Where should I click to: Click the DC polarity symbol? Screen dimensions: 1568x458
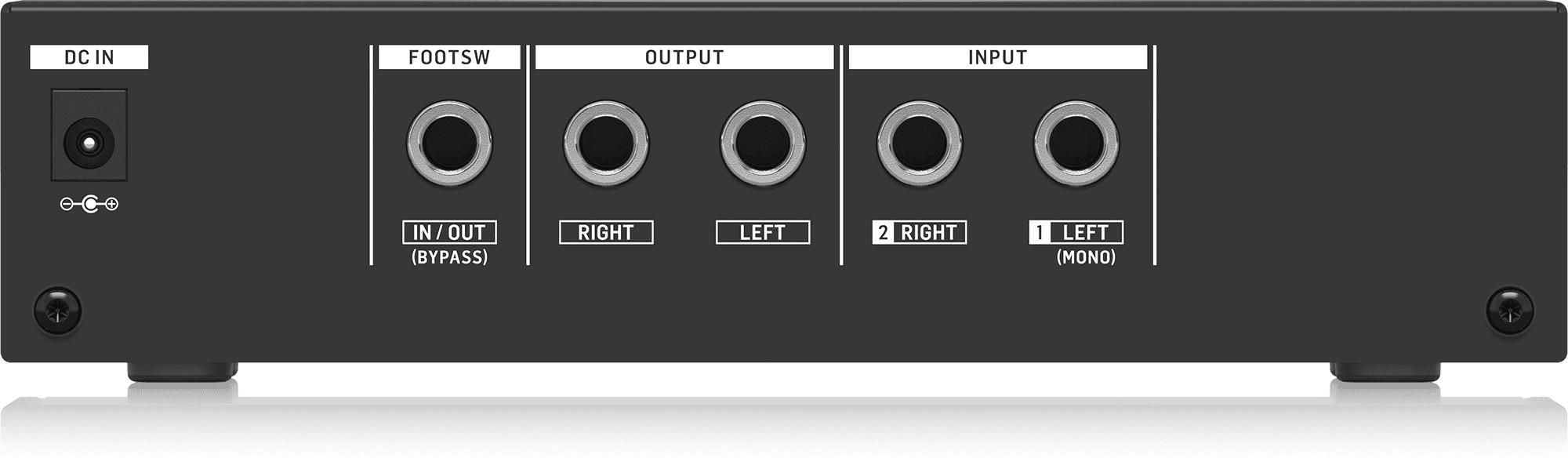coord(89,205)
